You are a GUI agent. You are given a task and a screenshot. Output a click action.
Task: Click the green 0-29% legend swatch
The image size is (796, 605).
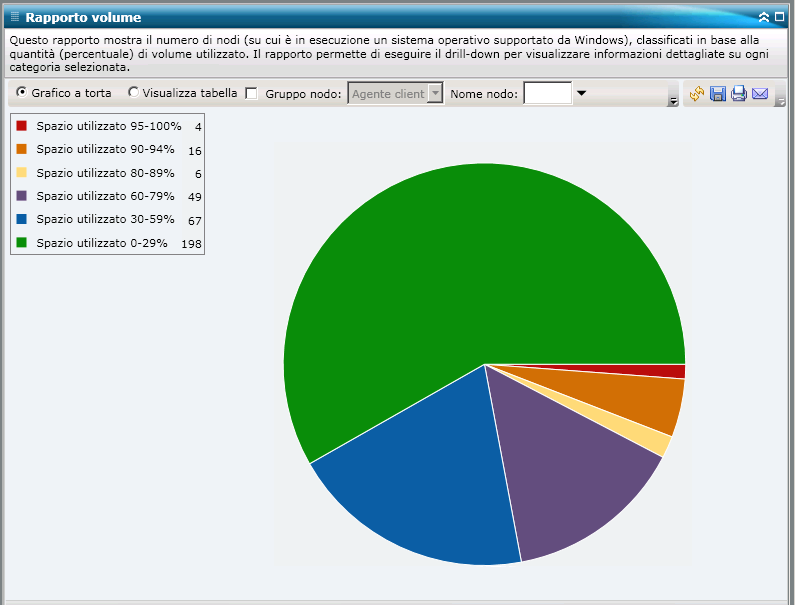pyautogui.click(x=21, y=242)
